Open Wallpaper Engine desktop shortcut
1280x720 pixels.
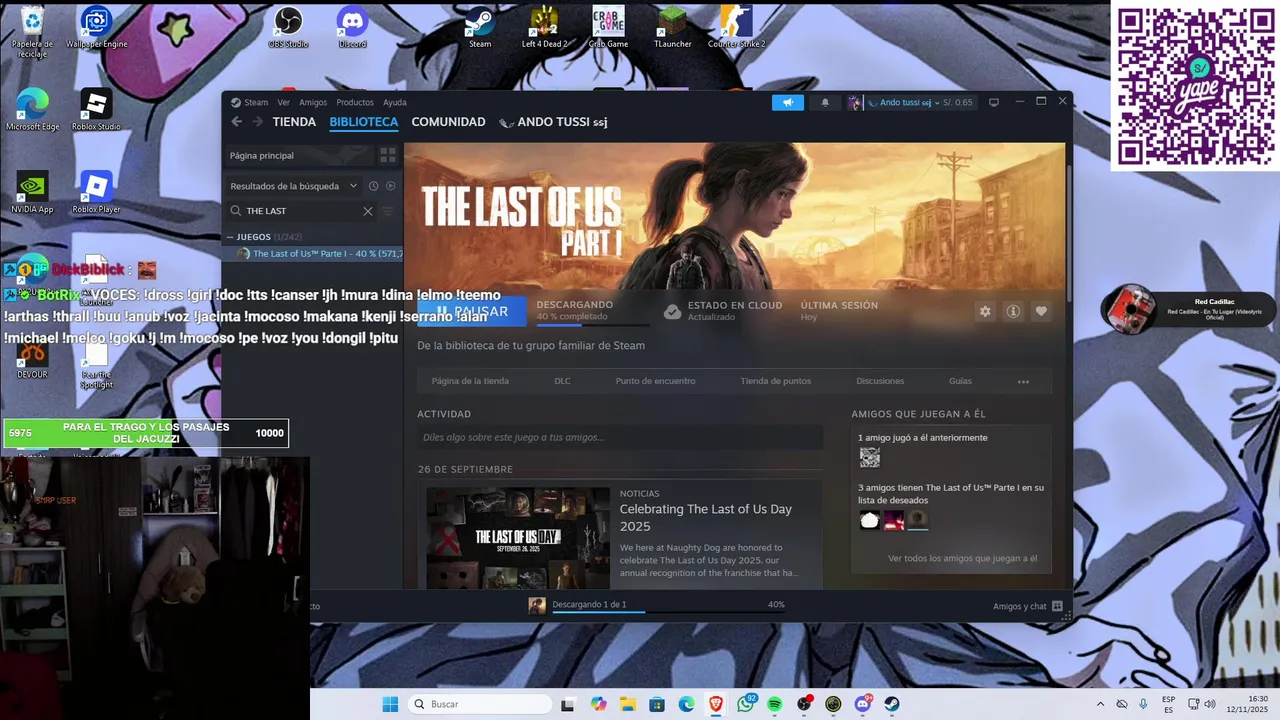pos(96,27)
